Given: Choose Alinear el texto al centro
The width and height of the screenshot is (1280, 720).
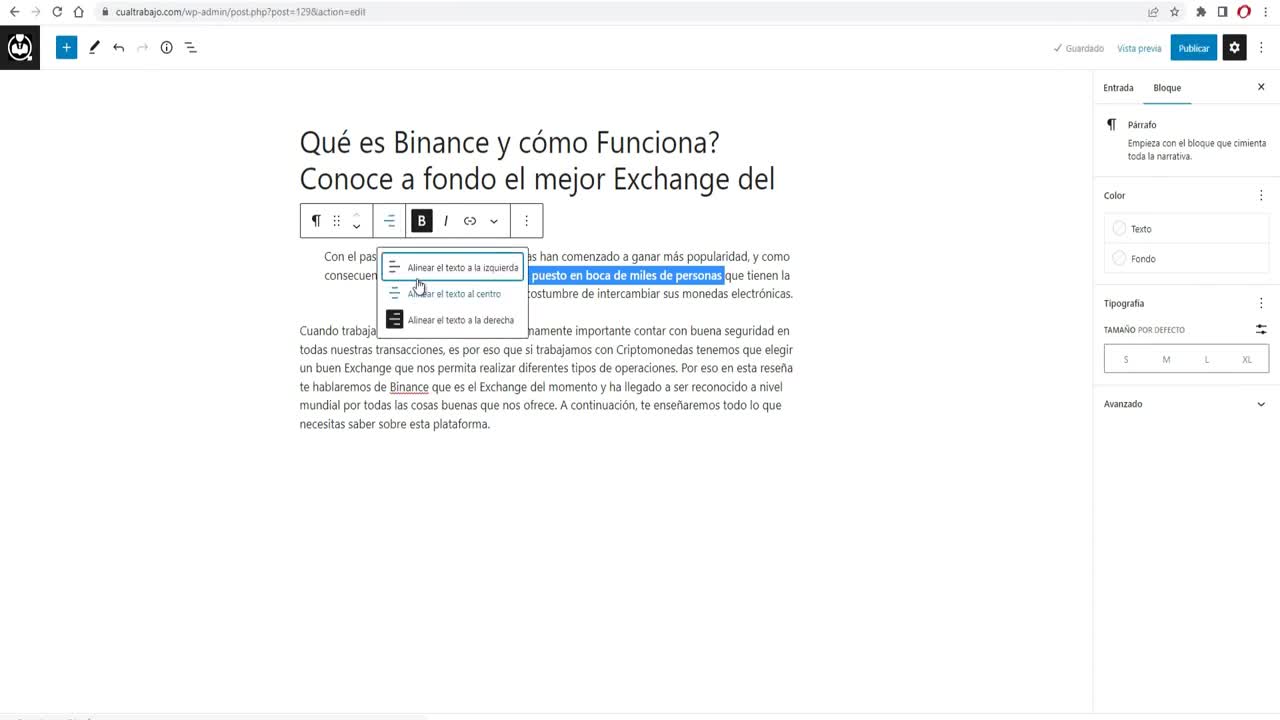Looking at the screenshot, I should (x=452, y=294).
